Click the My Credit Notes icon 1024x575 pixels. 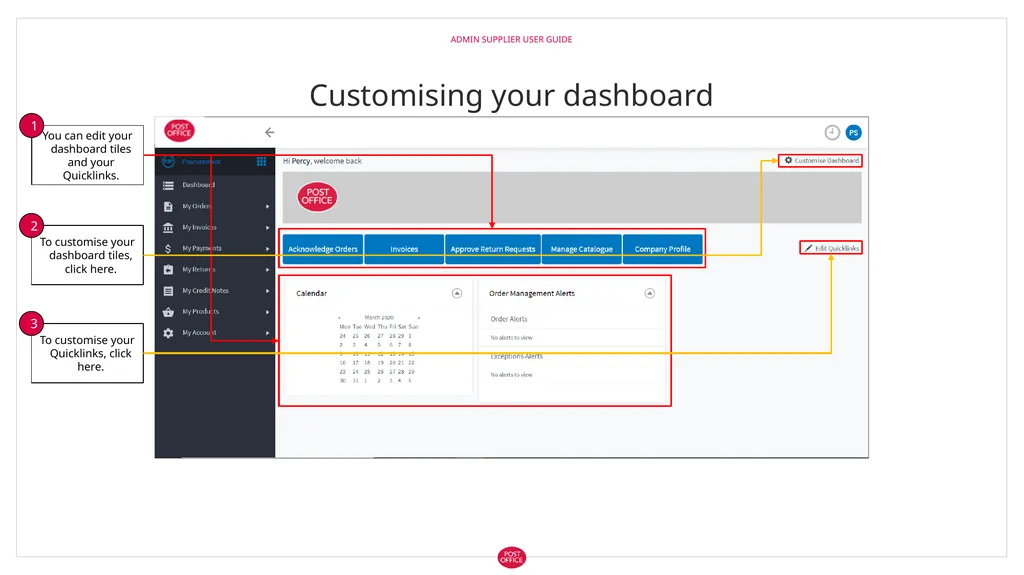168,291
